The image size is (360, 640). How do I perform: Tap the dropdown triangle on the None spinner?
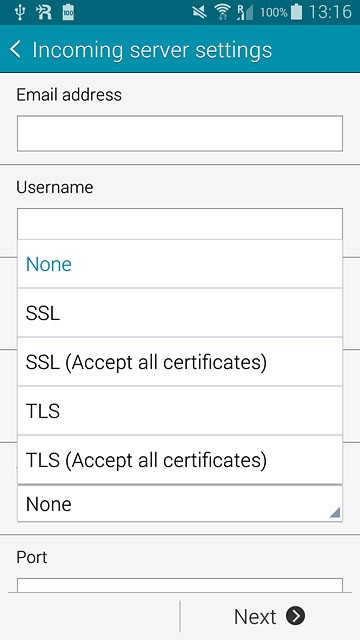coord(335,513)
